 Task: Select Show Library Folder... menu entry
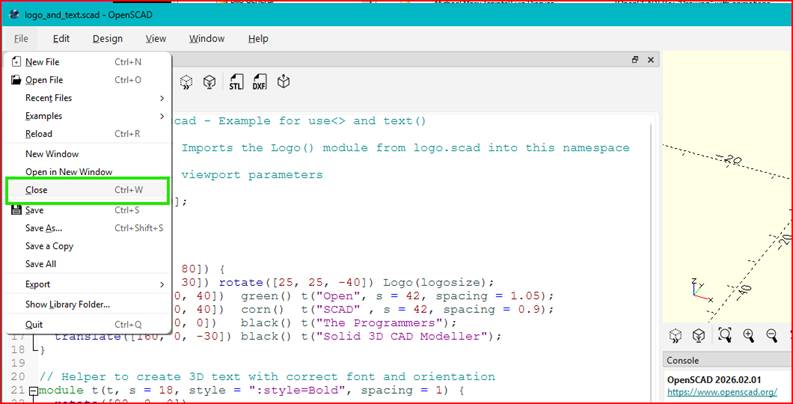88,304
